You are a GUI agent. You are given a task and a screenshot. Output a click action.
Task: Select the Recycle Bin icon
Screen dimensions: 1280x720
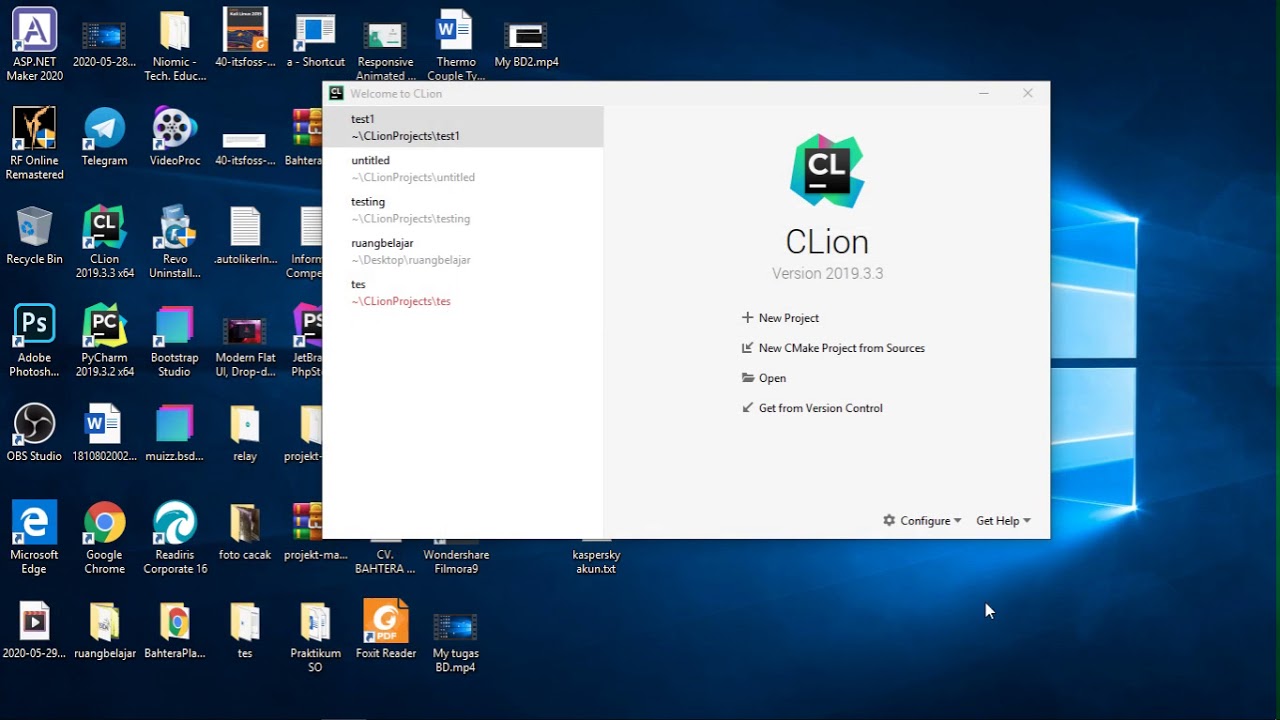pyautogui.click(x=34, y=236)
